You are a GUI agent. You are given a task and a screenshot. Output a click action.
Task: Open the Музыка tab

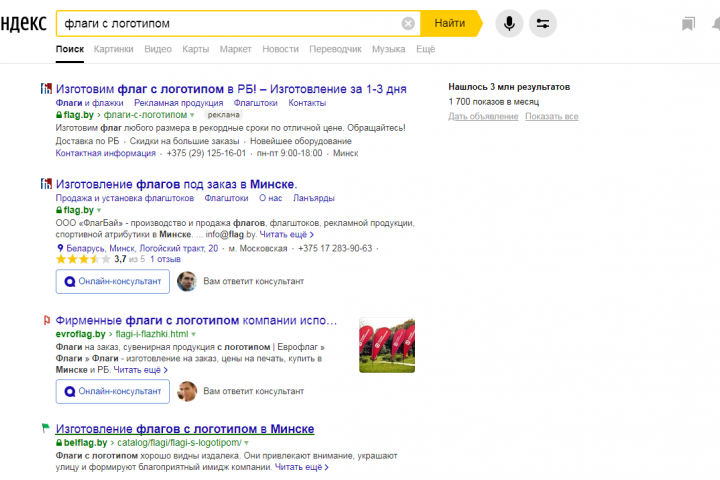point(388,49)
